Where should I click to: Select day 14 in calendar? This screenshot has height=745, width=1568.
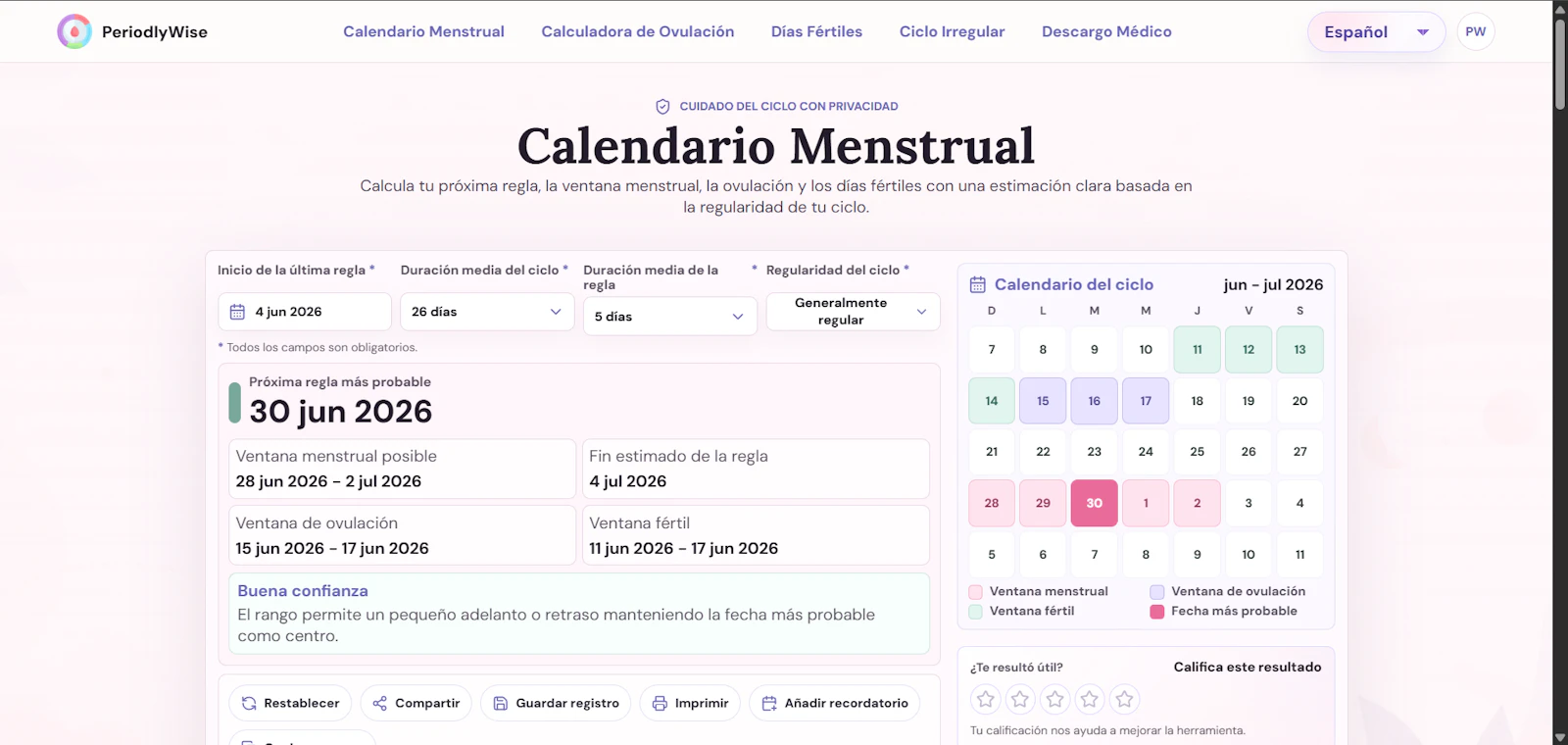[x=992, y=401]
